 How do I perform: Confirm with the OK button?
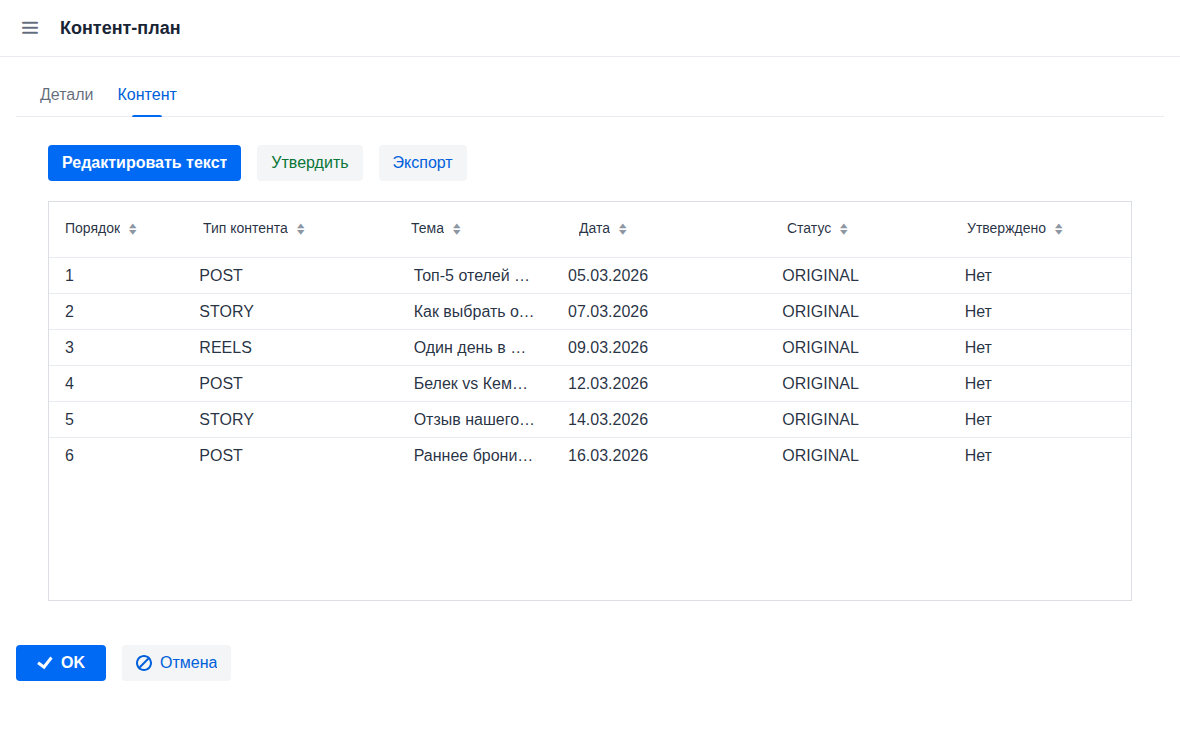click(61, 663)
